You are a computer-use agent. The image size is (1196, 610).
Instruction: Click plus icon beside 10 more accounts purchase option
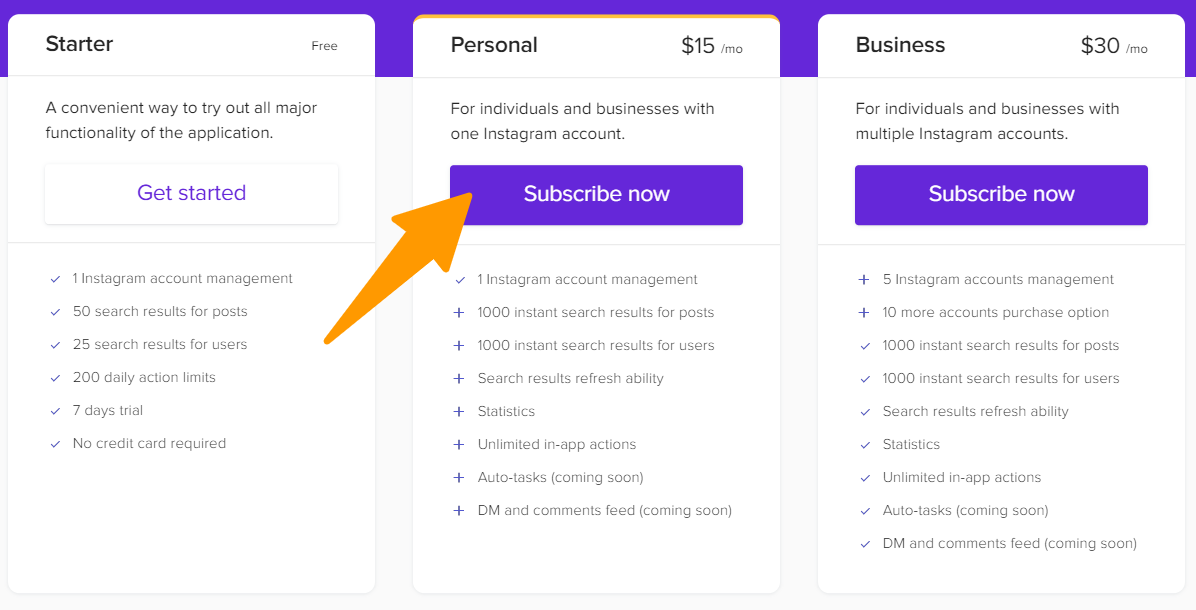864,312
